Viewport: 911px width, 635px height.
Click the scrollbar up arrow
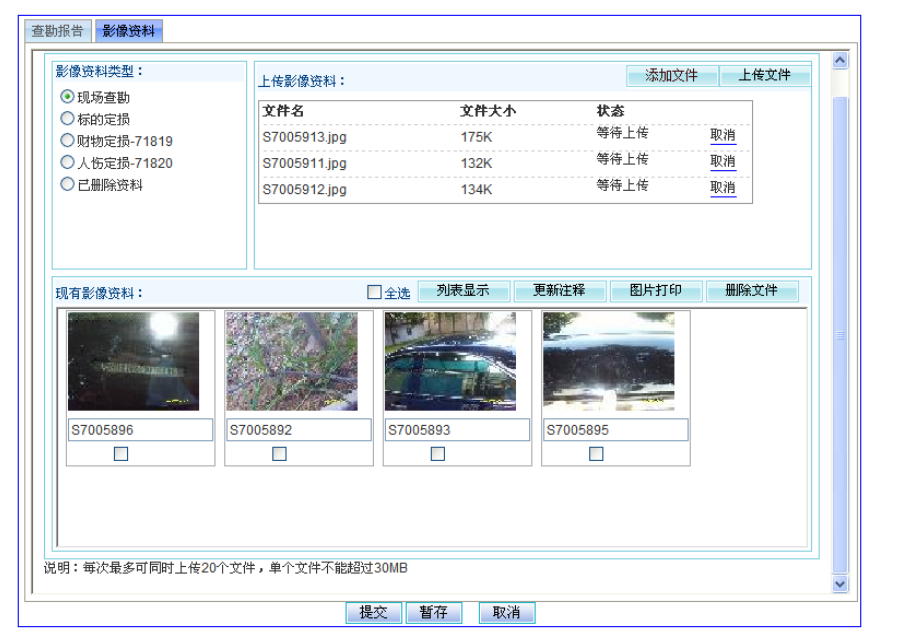click(x=840, y=60)
